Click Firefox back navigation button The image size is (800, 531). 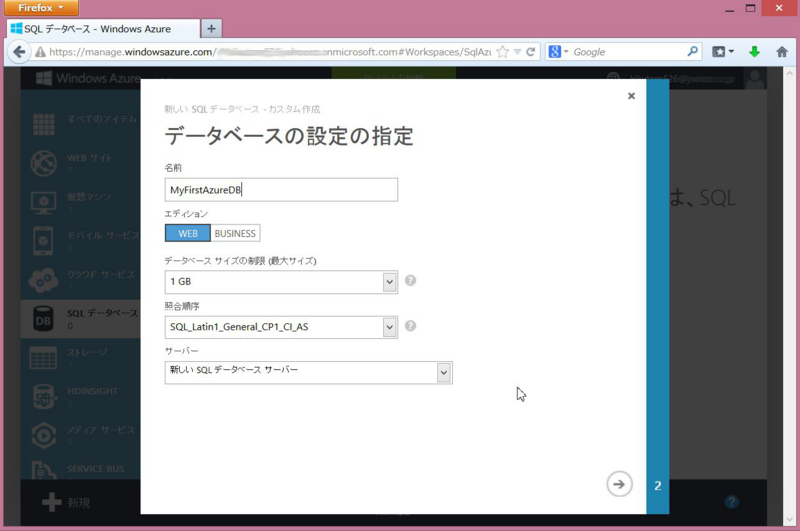[19, 52]
